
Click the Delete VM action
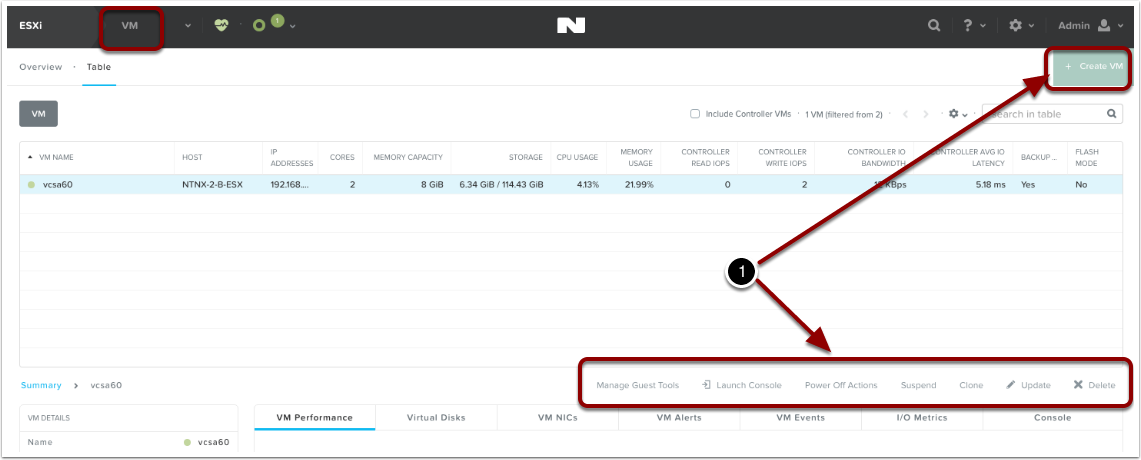(1094, 385)
